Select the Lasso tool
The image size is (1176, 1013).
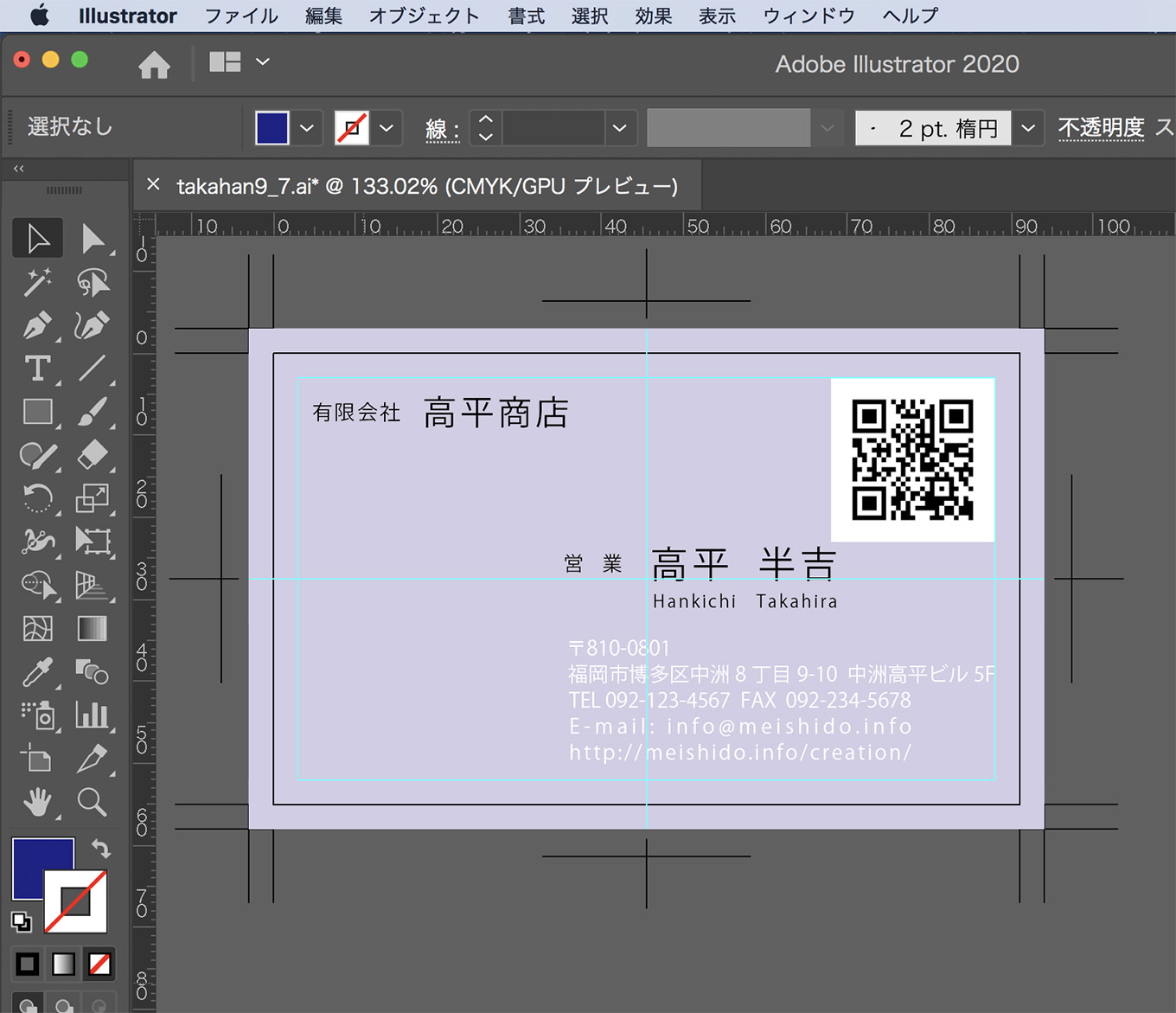pyautogui.click(x=93, y=282)
